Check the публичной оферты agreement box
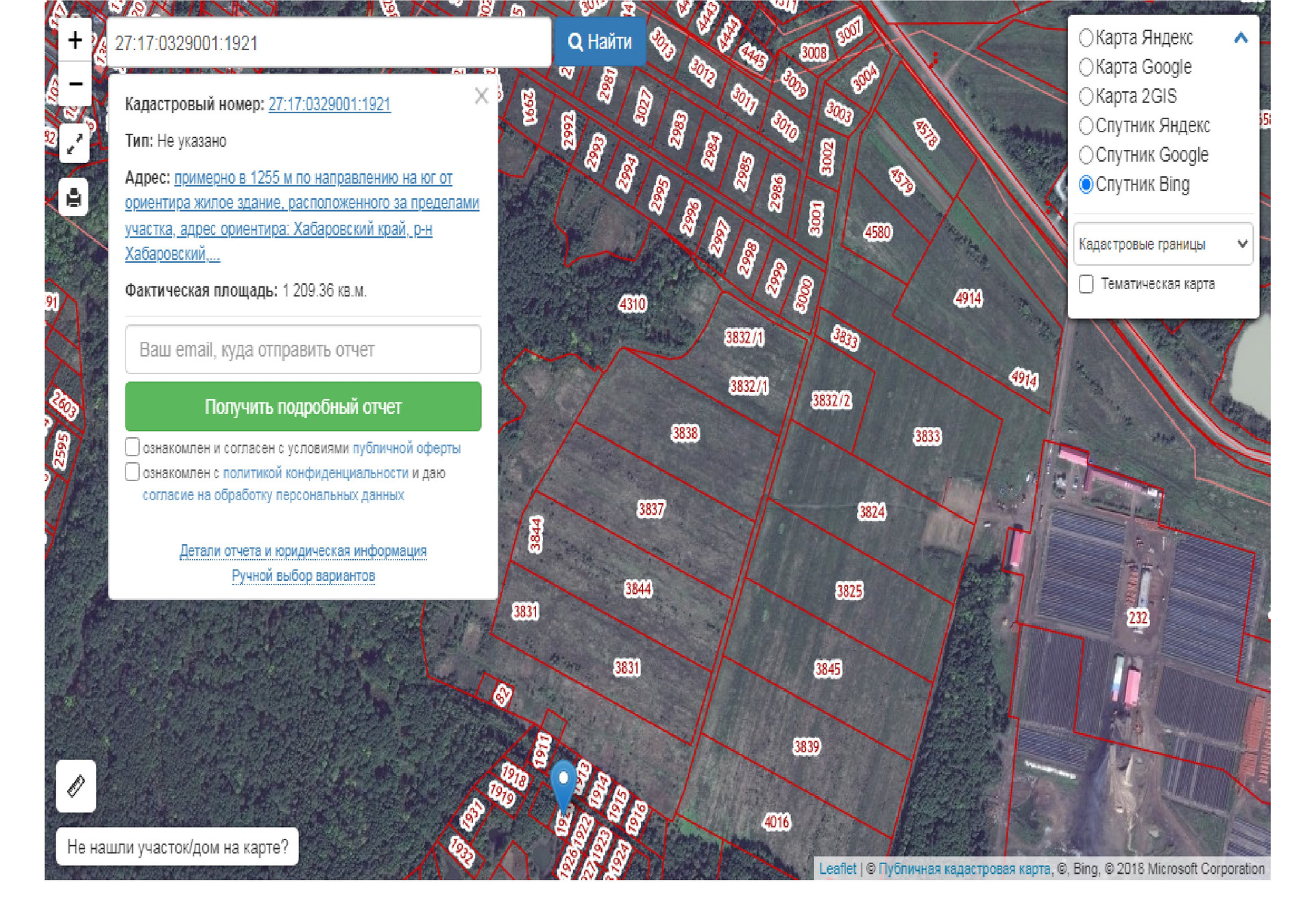This screenshot has width=1316, height=899. click(133, 447)
